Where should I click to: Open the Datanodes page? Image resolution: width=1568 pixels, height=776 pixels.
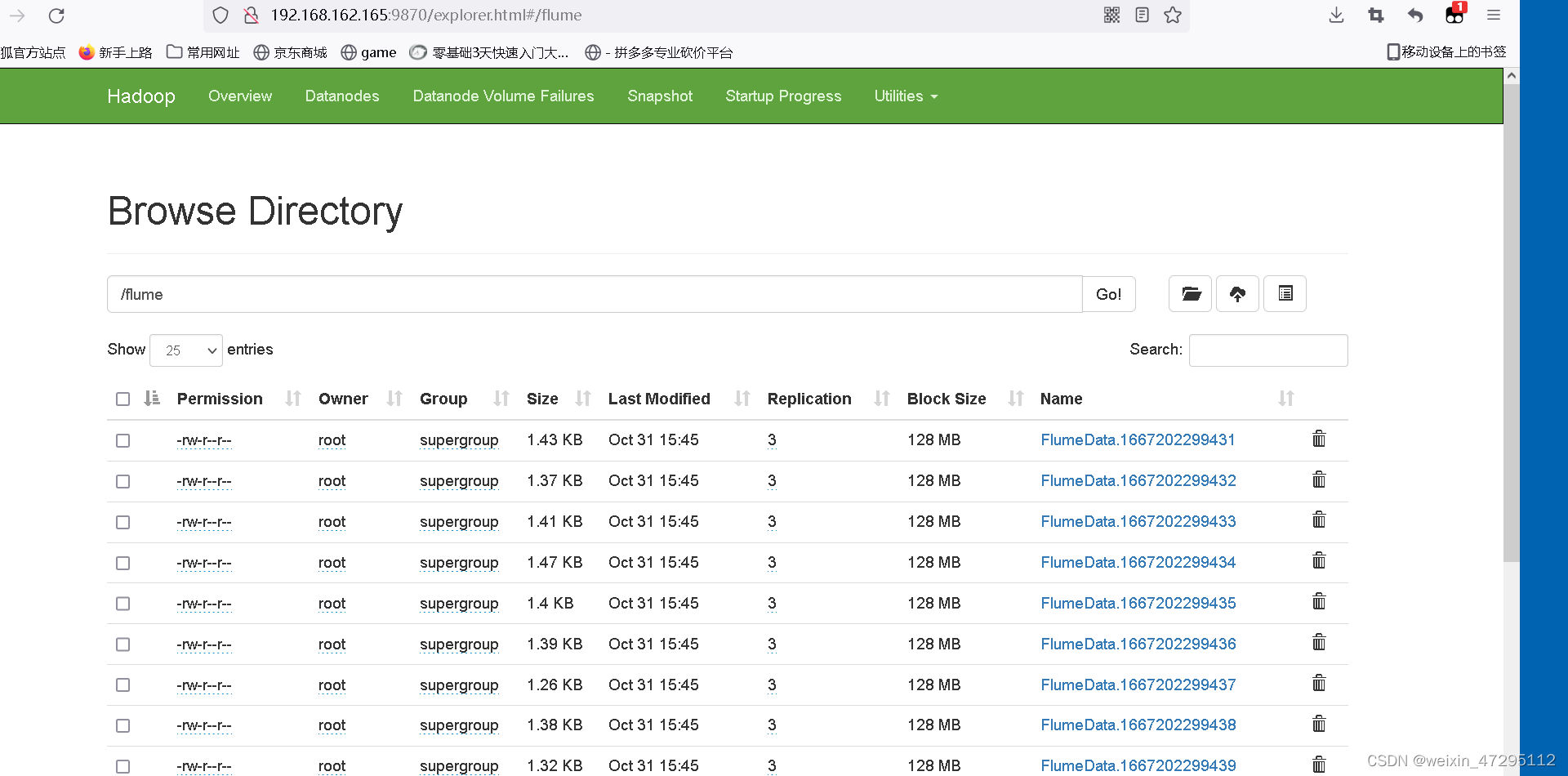pos(341,96)
